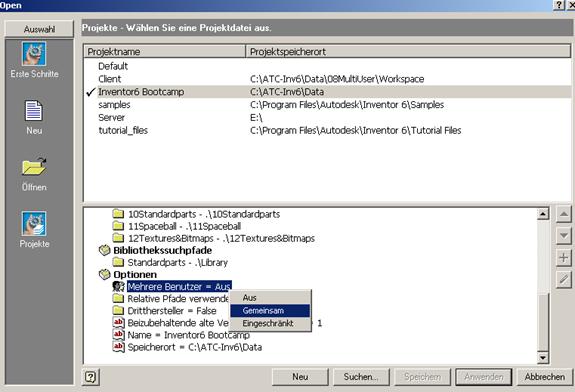Select Dritthersteller = False option

172,311
